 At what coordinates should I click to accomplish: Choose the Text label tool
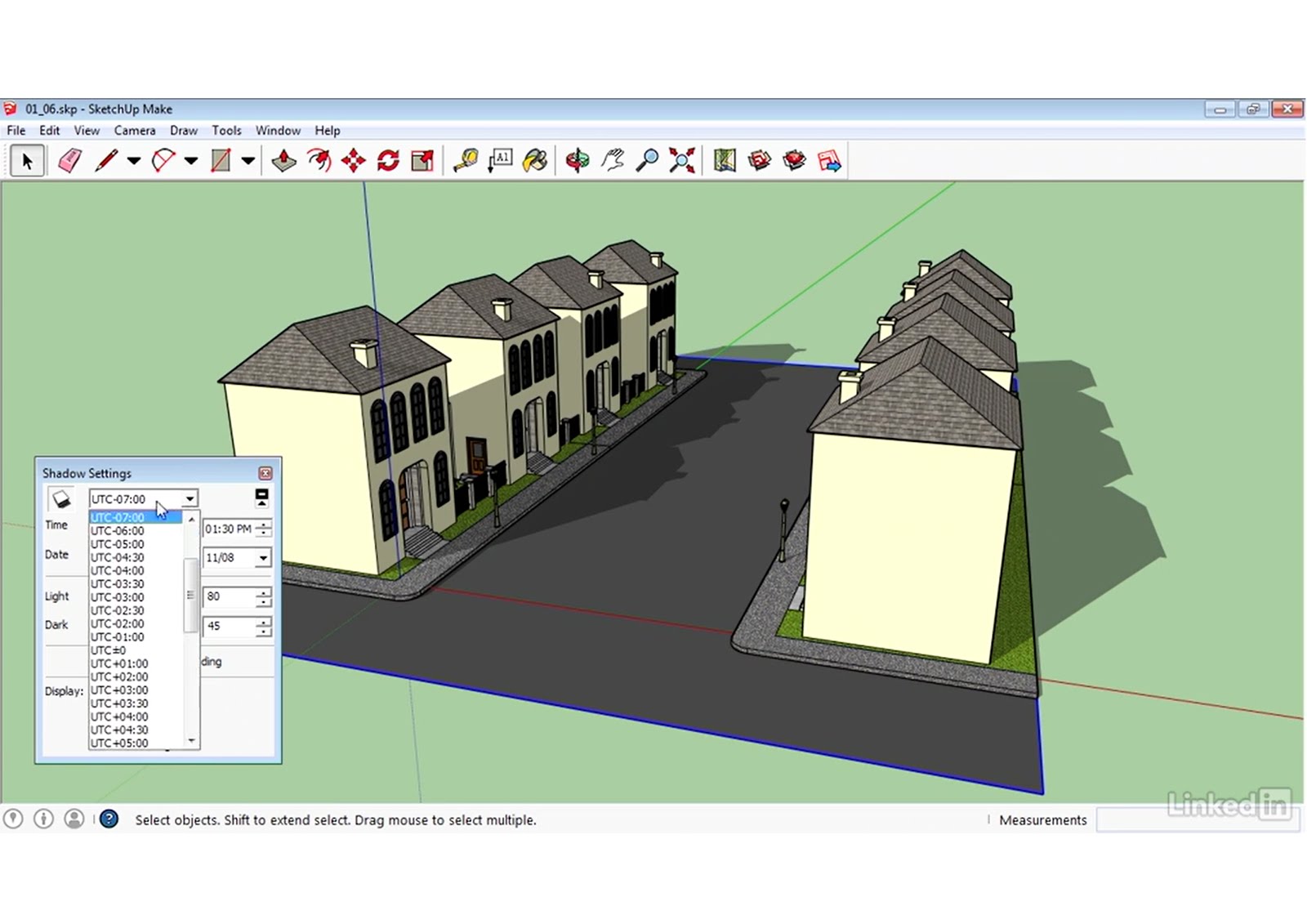coord(500,161)
